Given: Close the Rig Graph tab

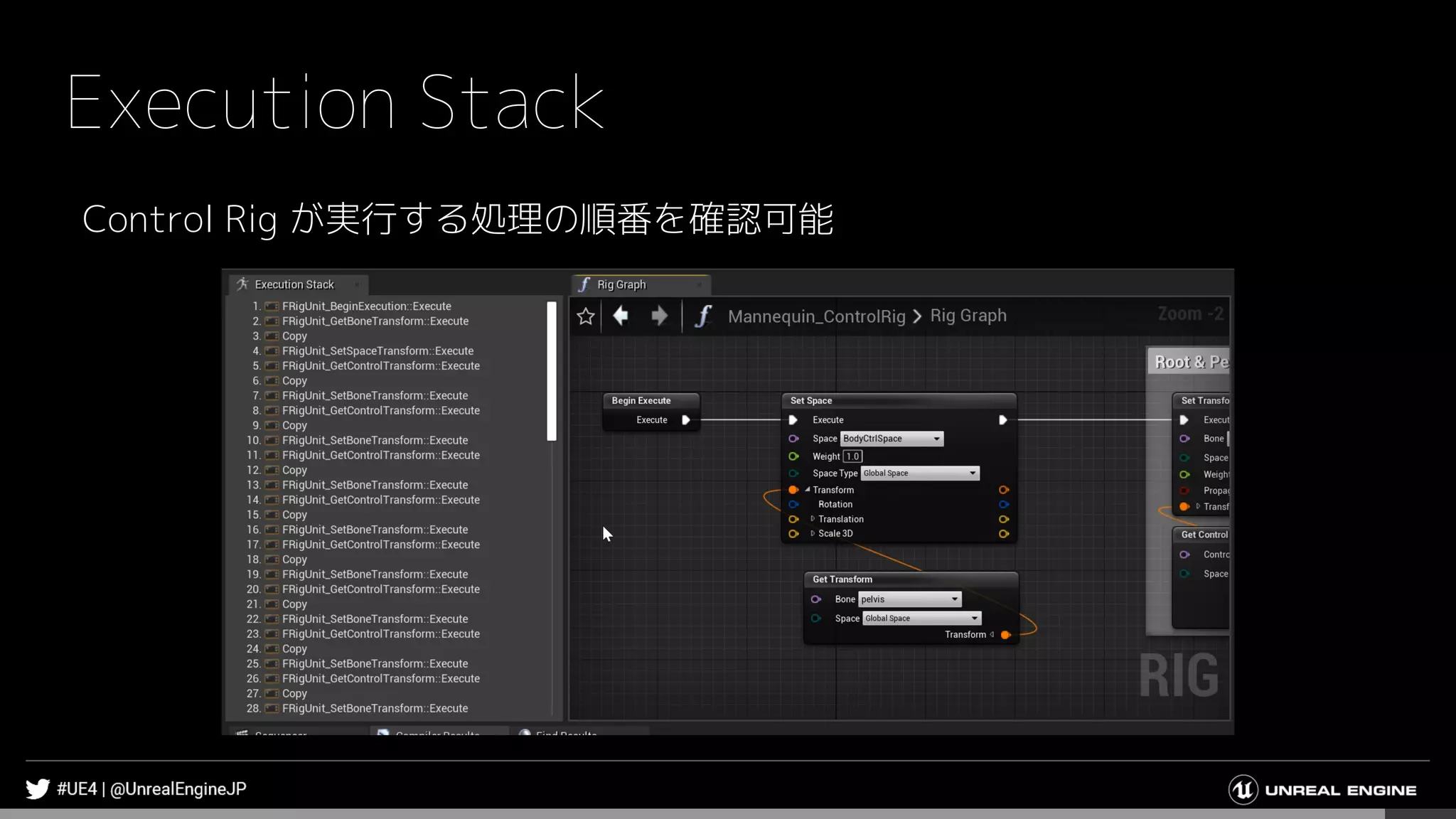Looking at the screenshot, I should tap(700, 285).
